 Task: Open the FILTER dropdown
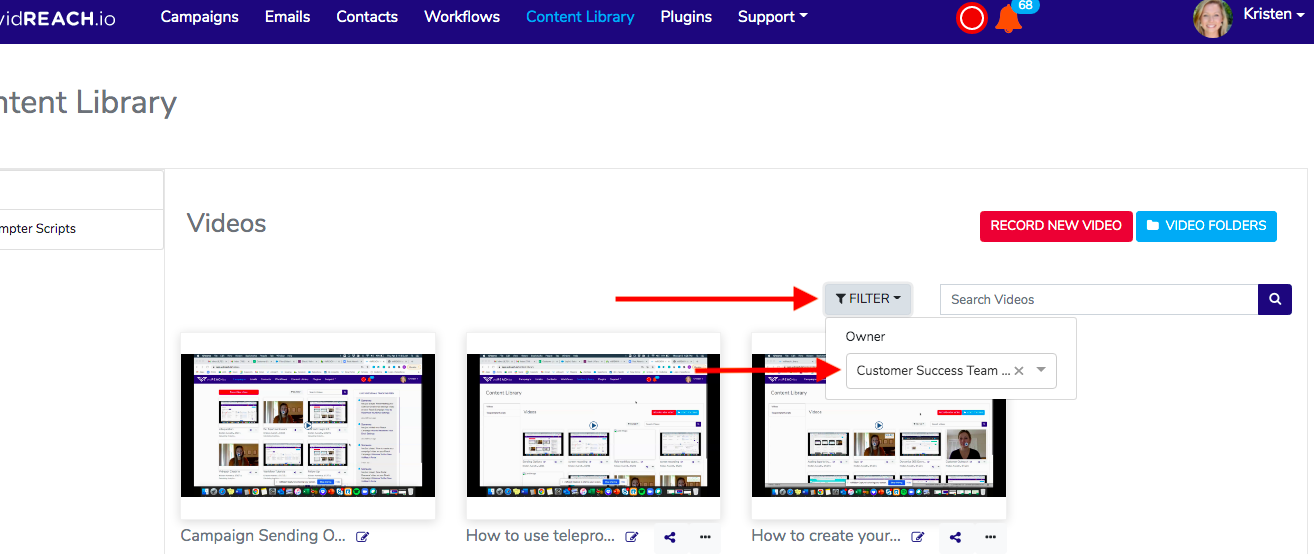click(867, 299)
